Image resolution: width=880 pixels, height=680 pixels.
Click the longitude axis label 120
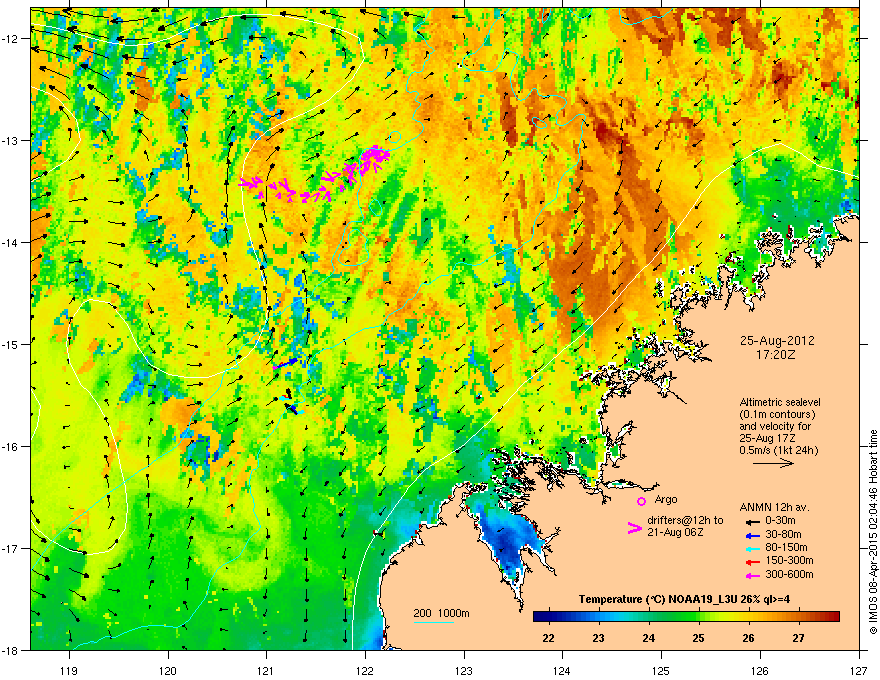pyautogui.click(x=168, y=670)
